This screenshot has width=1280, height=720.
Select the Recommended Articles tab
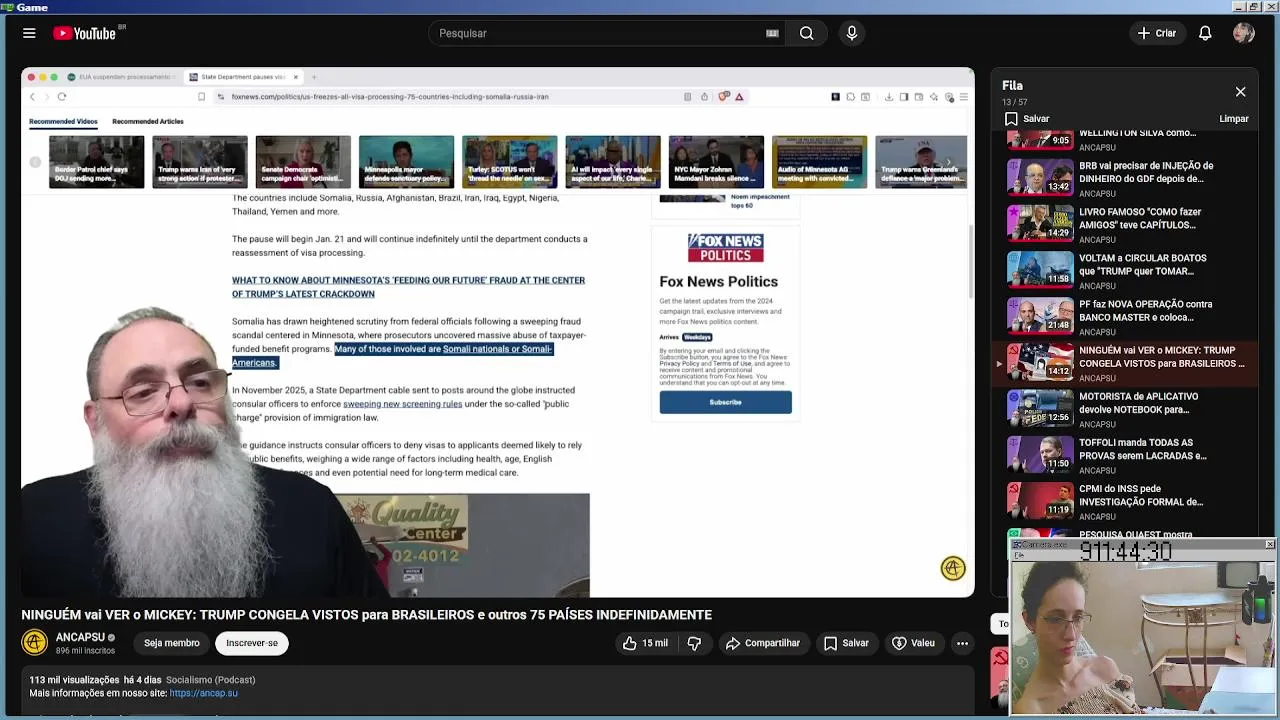pos(148,121)
